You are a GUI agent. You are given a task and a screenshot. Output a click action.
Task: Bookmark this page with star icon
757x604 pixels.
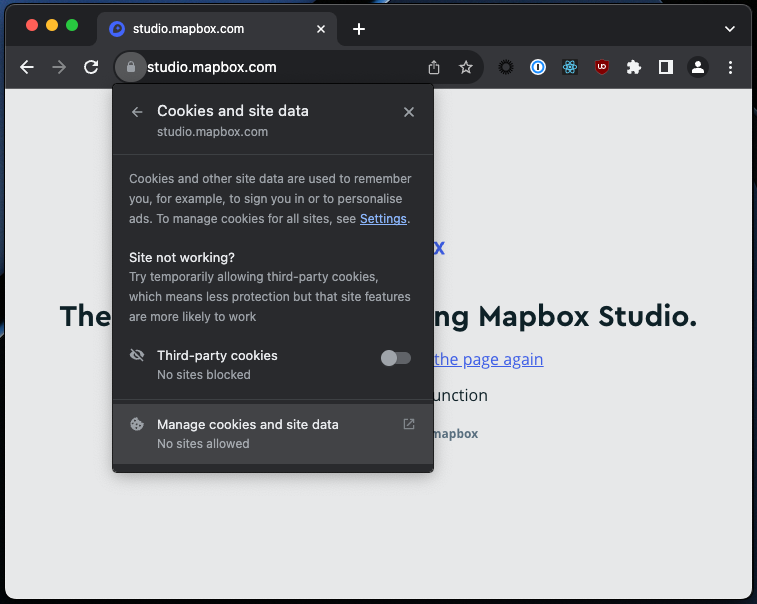pyautogui.click(x=465, y=67)
